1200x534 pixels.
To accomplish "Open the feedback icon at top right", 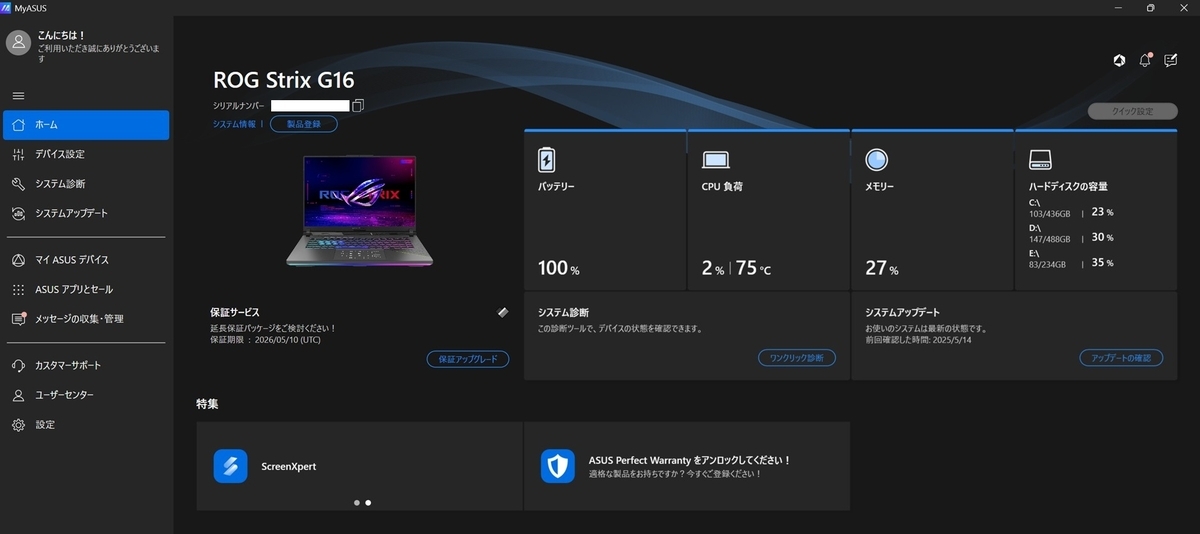I will tap(1171, 60).
